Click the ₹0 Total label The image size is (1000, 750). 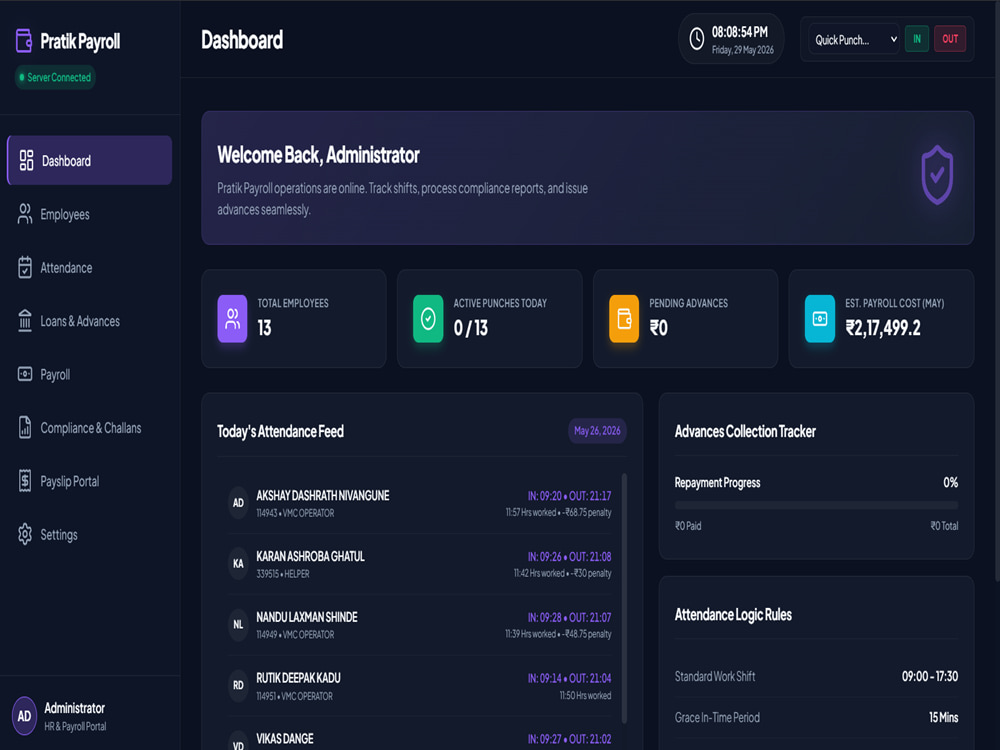coord(944,526)
